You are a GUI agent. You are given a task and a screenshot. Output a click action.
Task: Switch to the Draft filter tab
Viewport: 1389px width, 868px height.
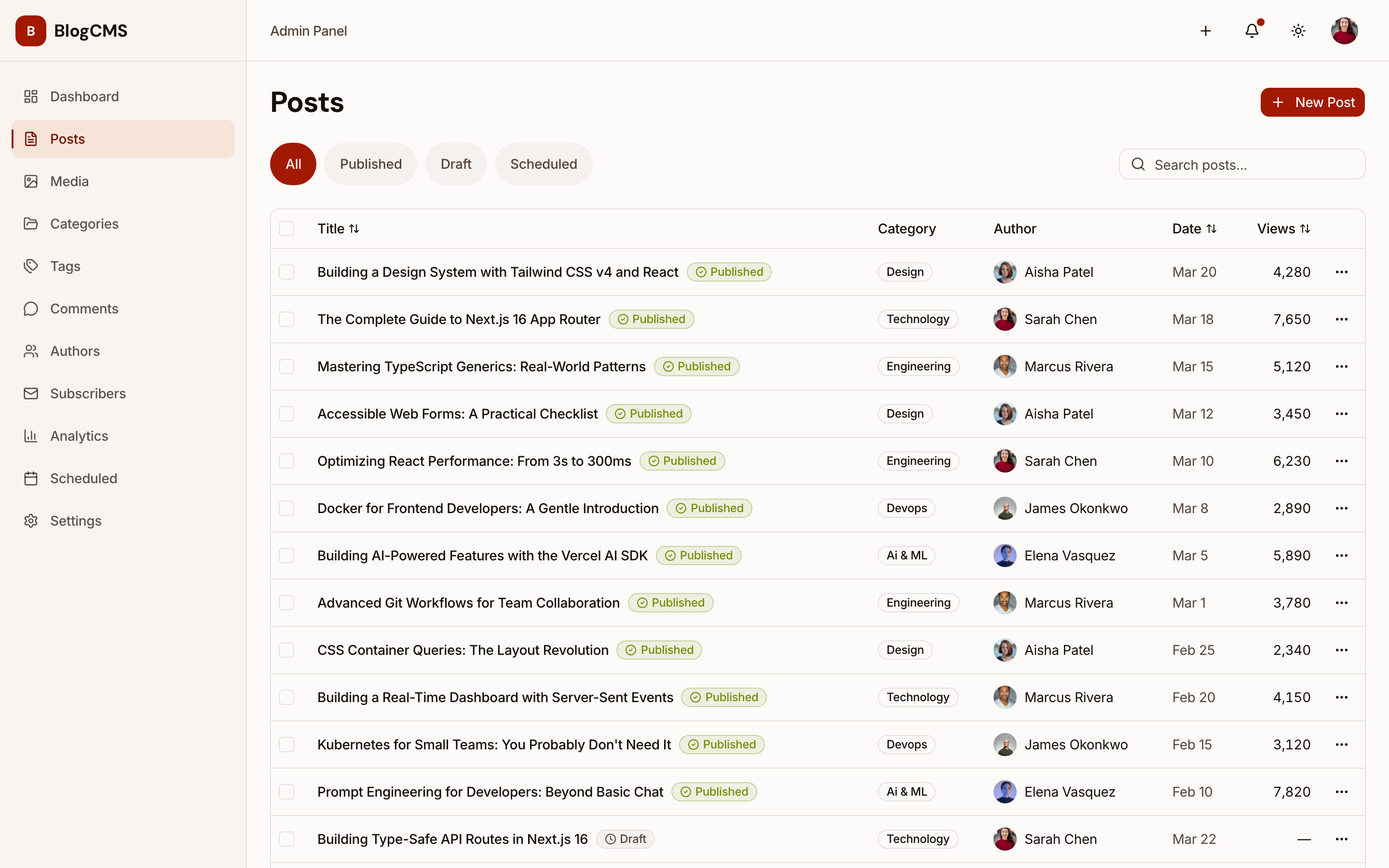click(x=455, y=163)
